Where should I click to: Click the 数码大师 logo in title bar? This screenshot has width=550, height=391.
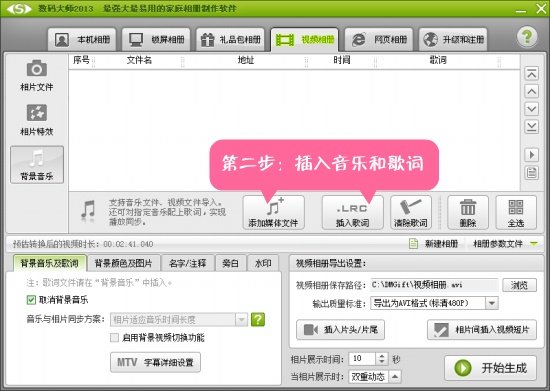coord(19,8)
